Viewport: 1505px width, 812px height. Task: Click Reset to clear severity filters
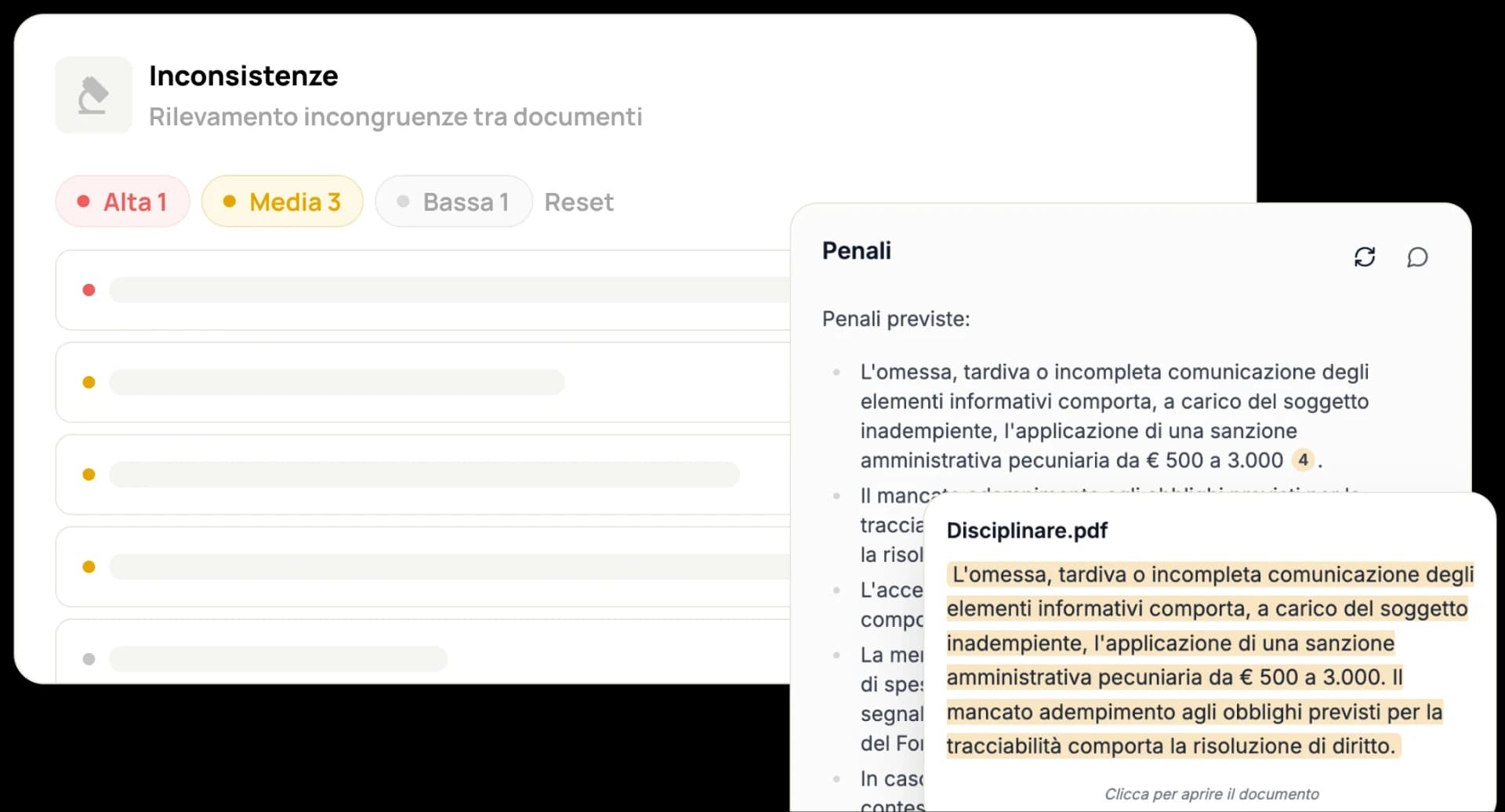tap(578, 202)
